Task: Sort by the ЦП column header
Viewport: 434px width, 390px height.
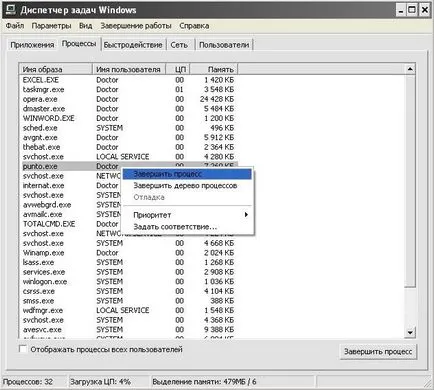Action: pos(178,69)
